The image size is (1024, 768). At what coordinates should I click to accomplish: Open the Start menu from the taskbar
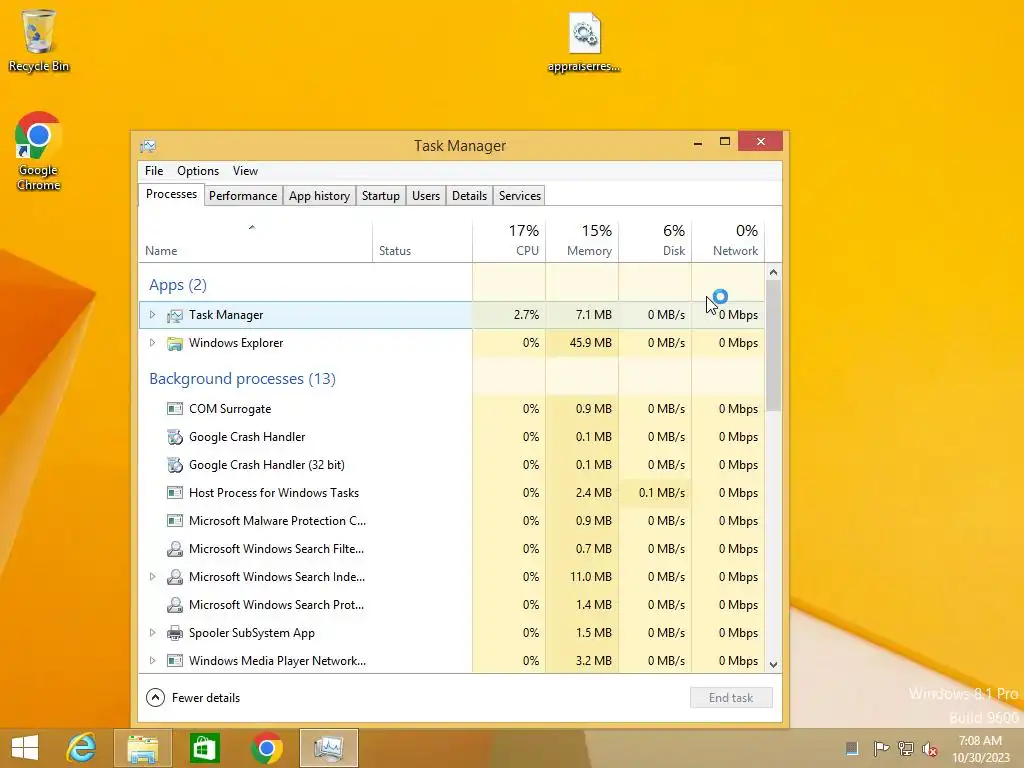coord(25,748)
